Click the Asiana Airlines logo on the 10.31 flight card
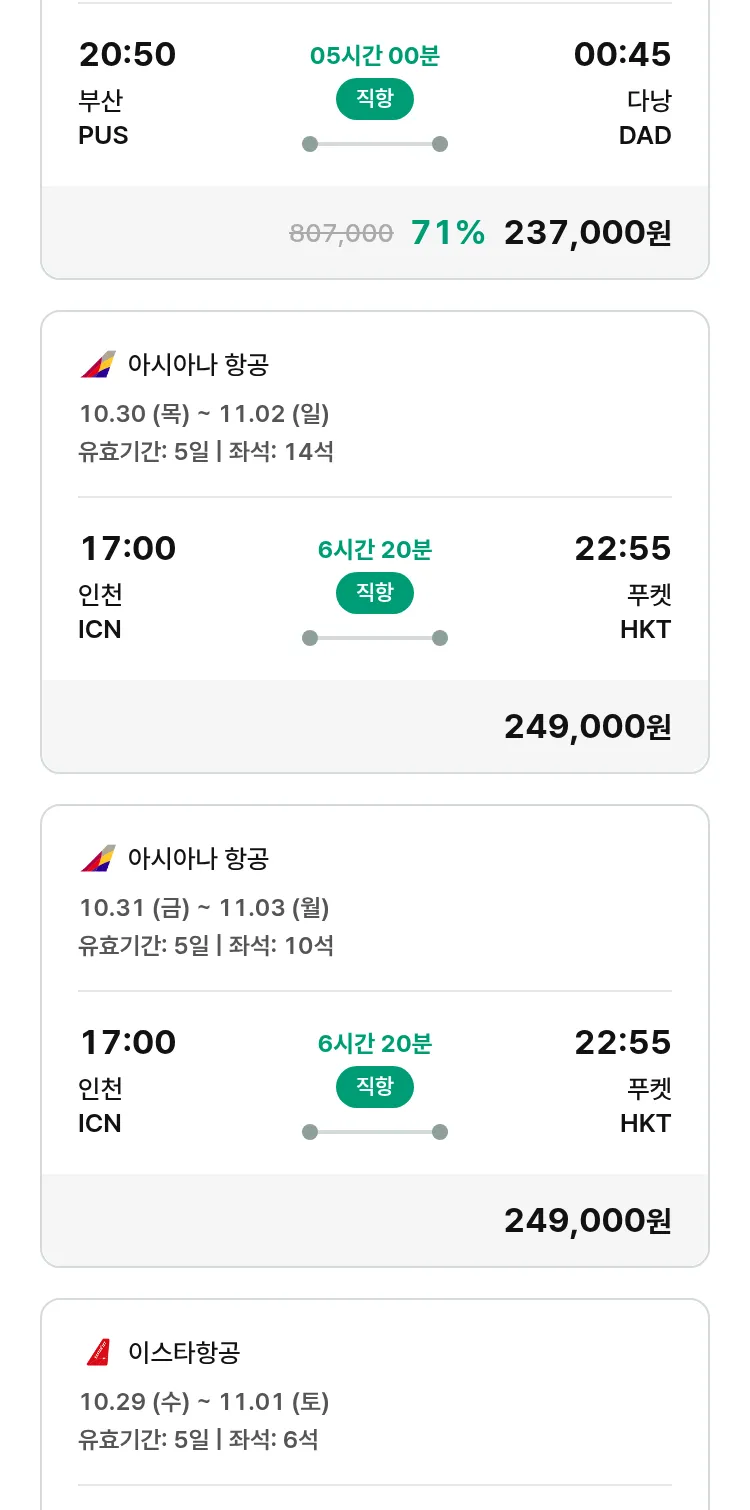Screen dimensions: 750x1510 98,858
